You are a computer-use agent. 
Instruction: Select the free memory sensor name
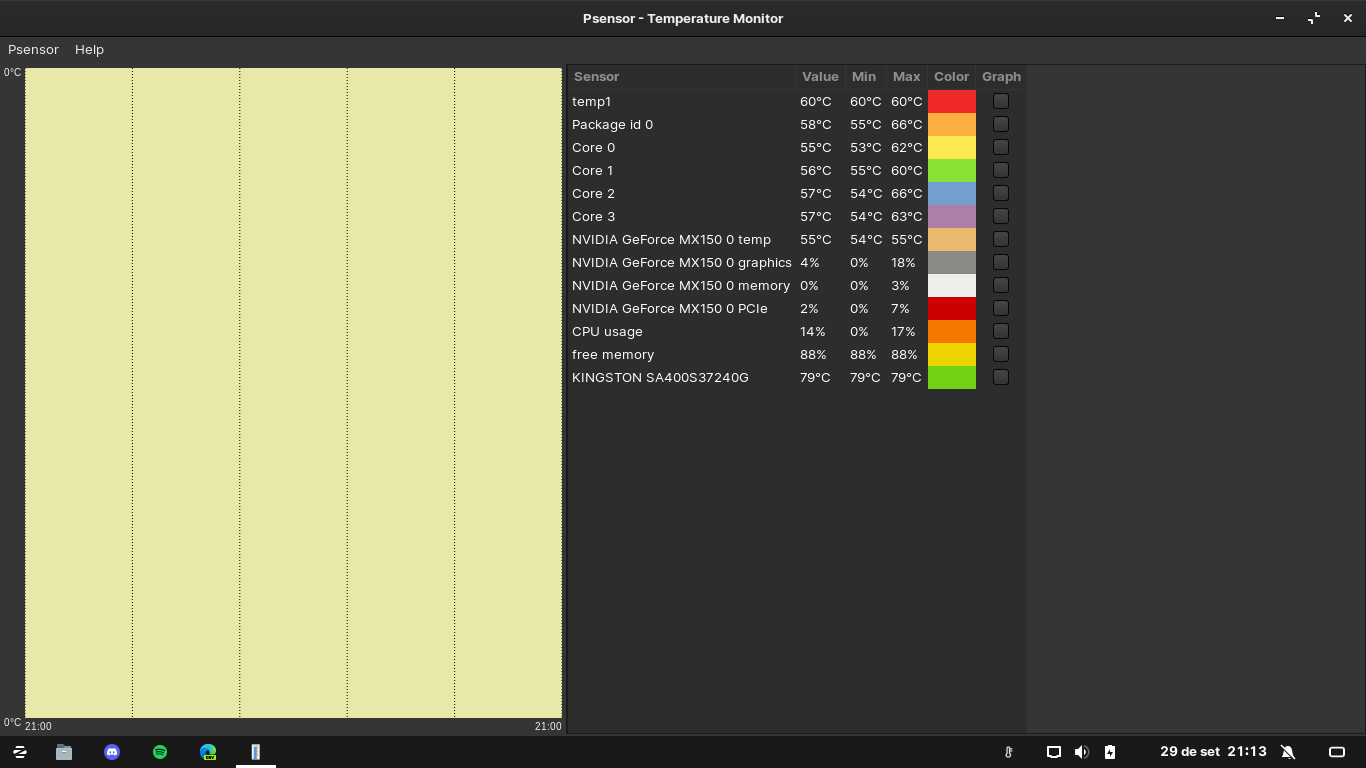point(613,354)
